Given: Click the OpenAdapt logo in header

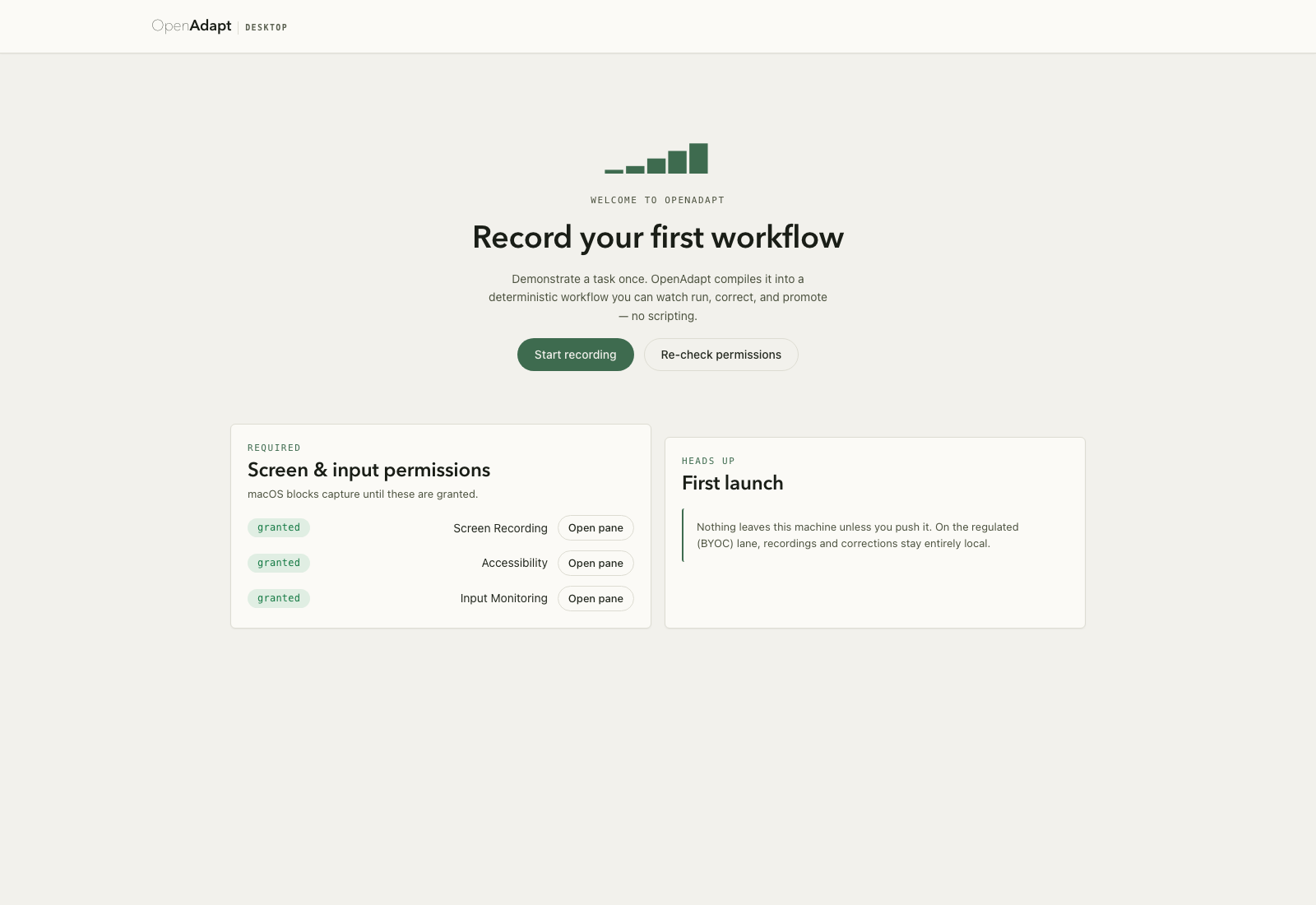Looking at the screenshot, I should [x=192, y=26].
